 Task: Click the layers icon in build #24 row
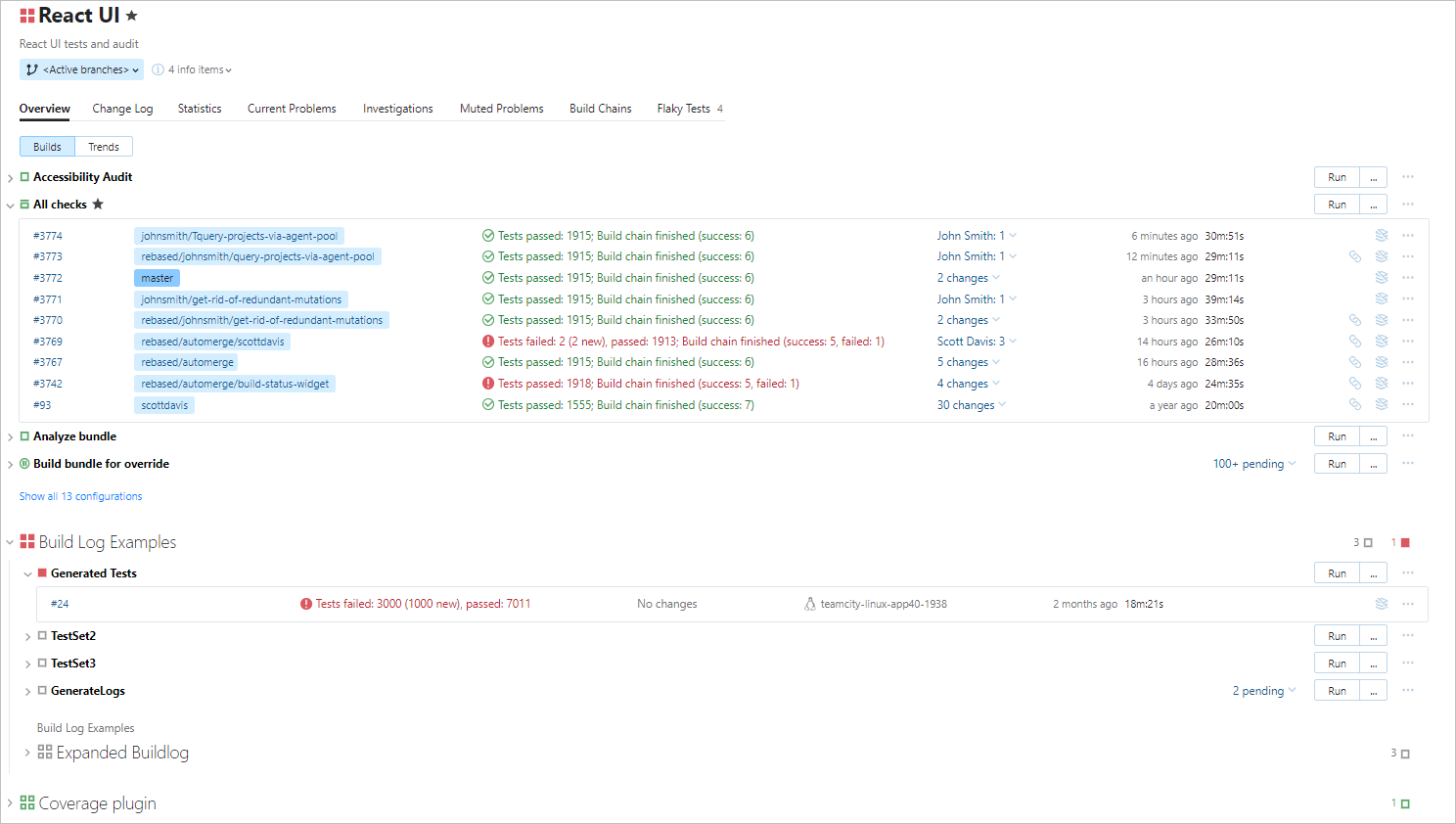click(x=1382, y=604)
